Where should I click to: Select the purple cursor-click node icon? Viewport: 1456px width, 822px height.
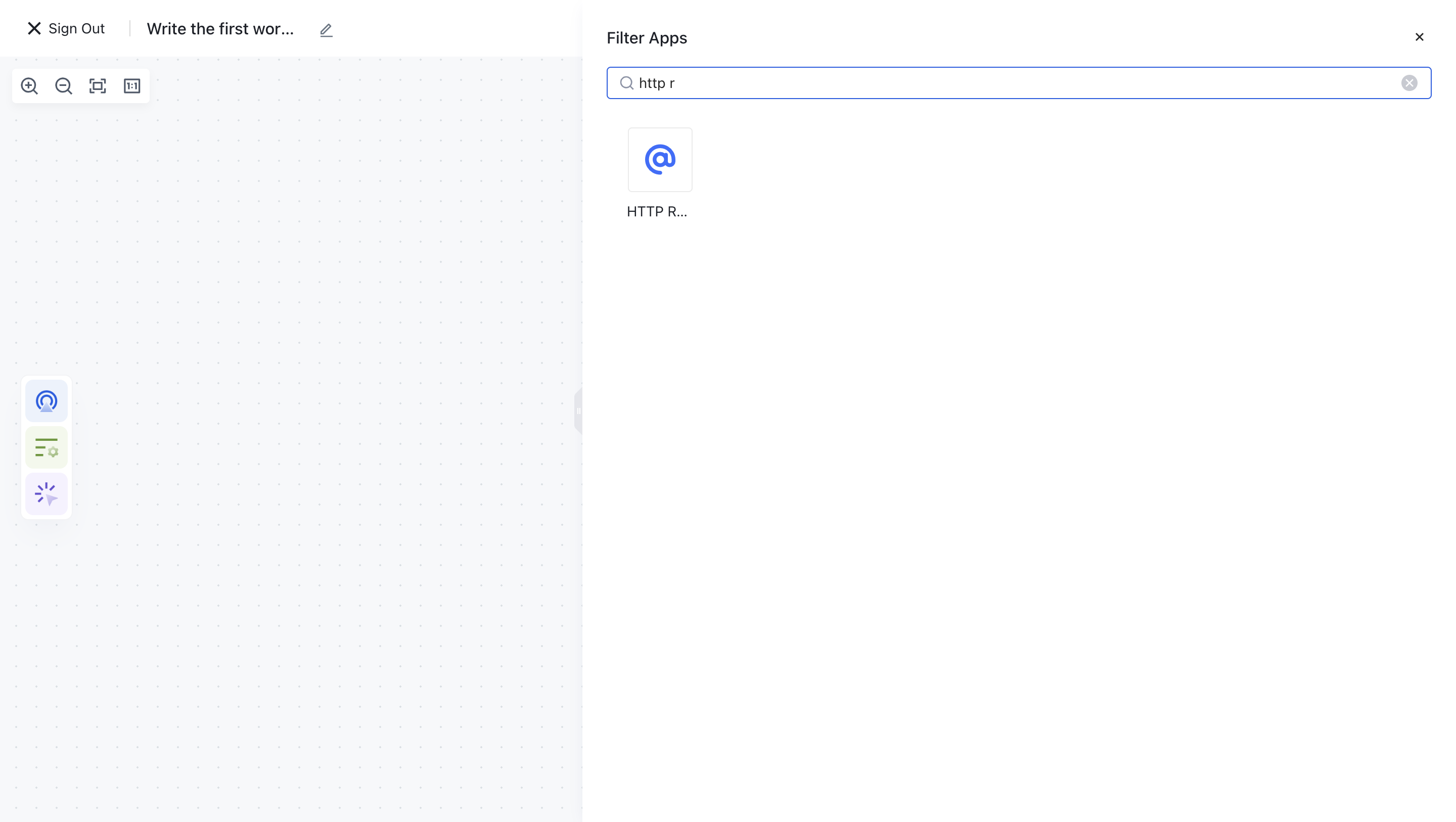(x=47, y=493)
